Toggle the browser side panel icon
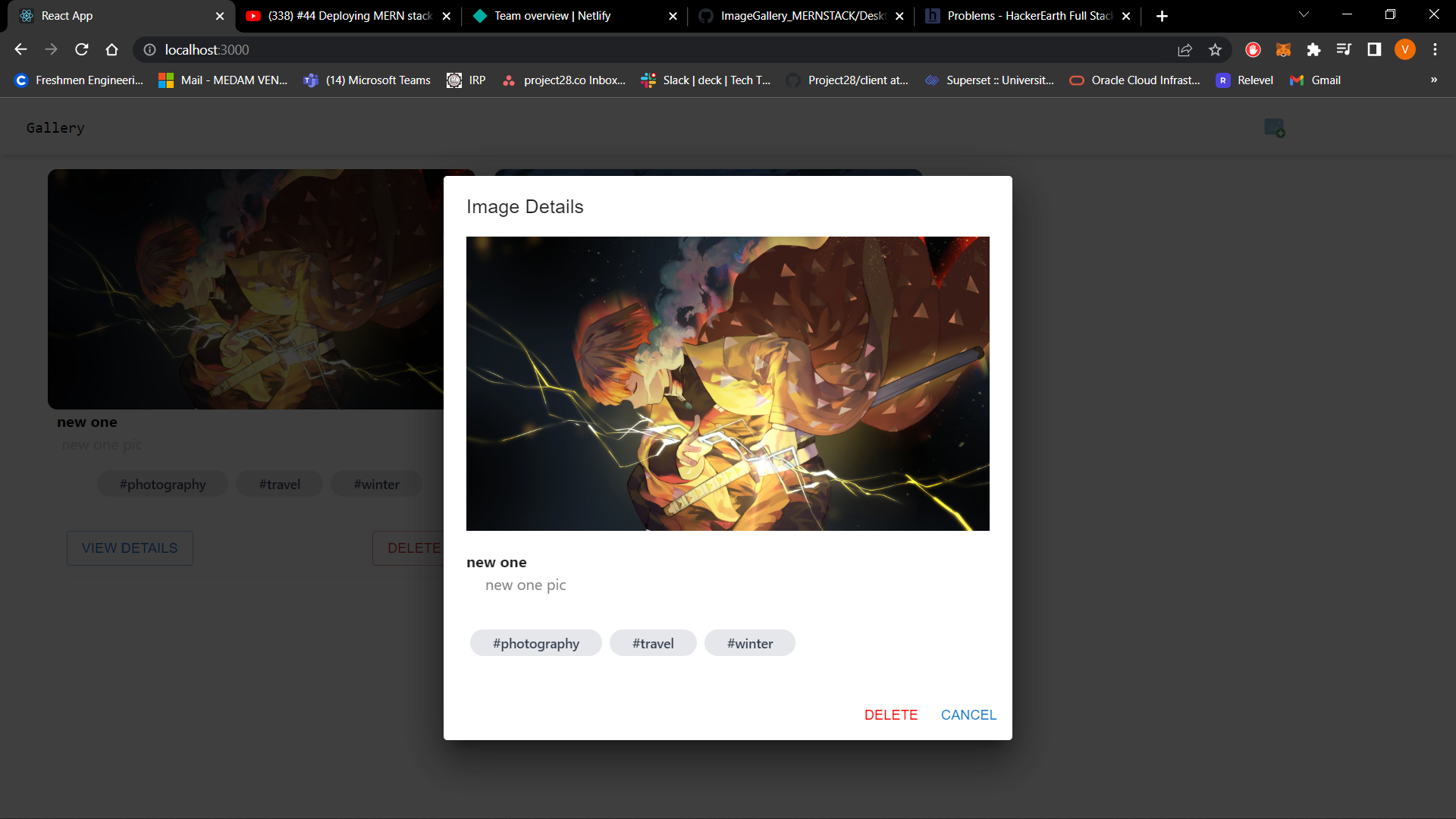1456x819 pixels. click(1374, 49)
